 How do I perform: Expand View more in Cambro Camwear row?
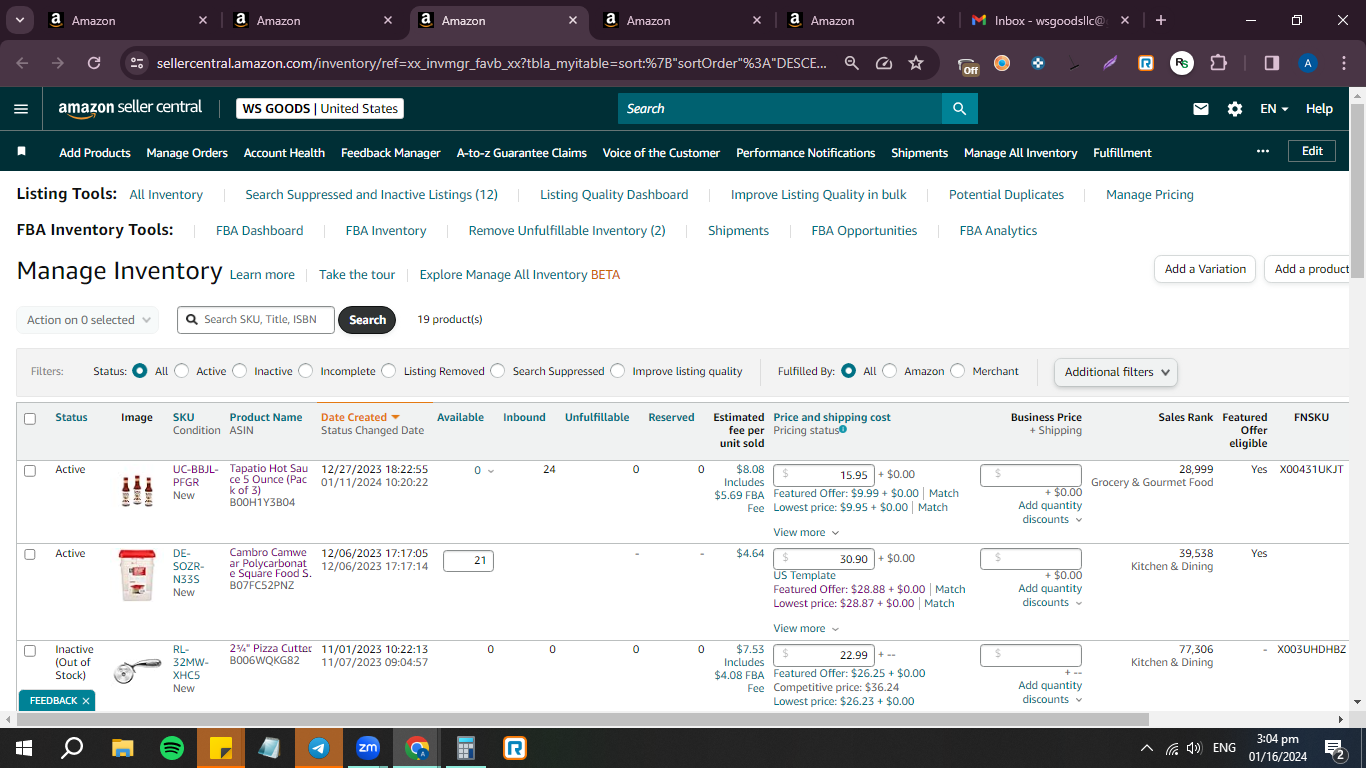806,628
